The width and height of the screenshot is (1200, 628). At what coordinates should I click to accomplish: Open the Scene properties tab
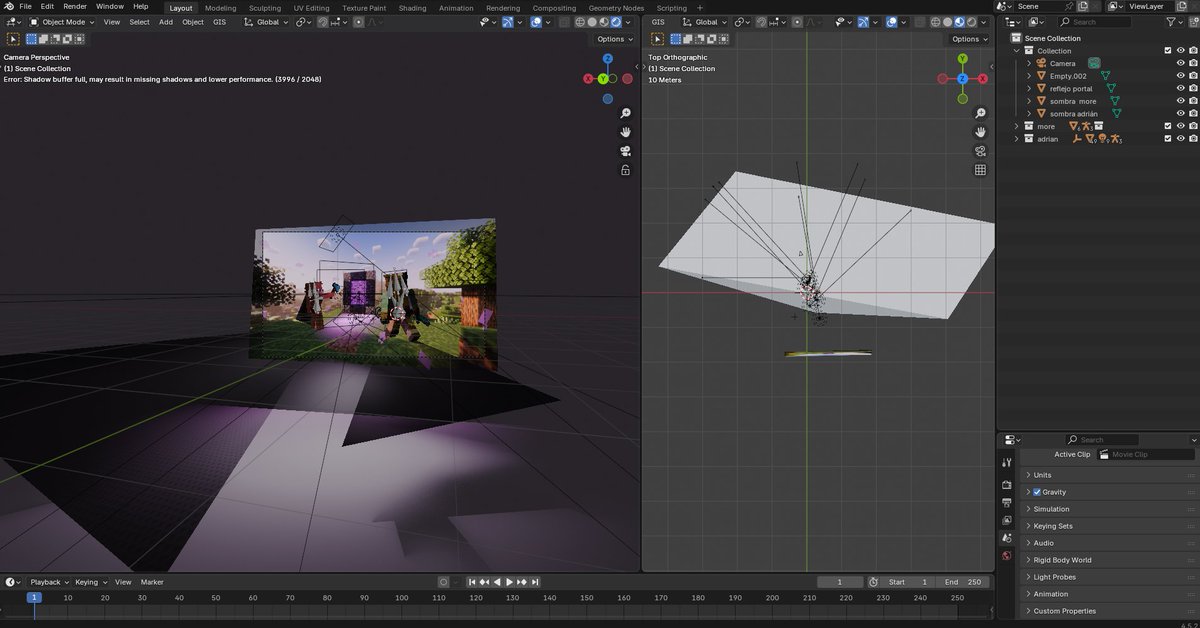[1007, 538]
